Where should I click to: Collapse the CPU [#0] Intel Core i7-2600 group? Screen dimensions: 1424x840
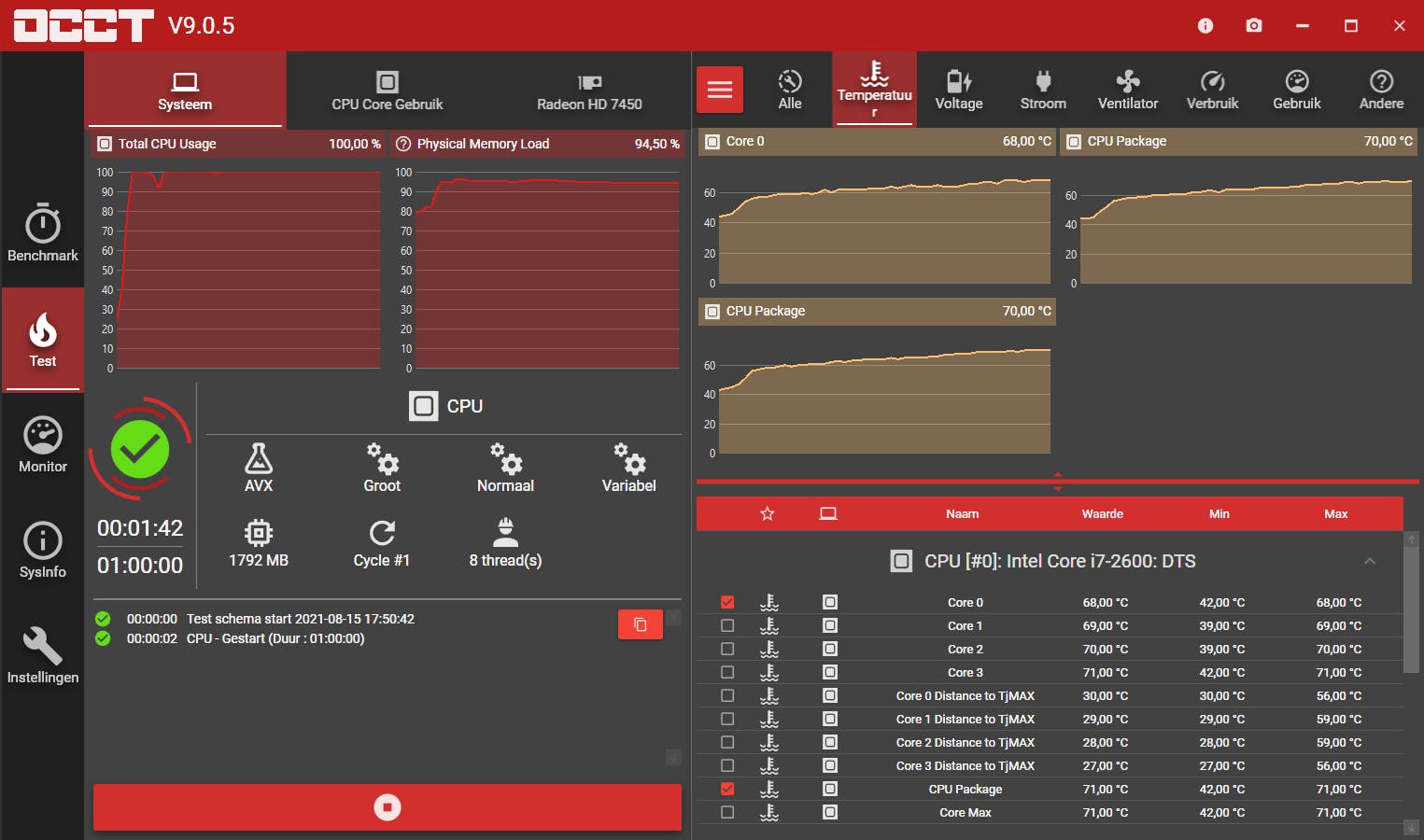1370,561
